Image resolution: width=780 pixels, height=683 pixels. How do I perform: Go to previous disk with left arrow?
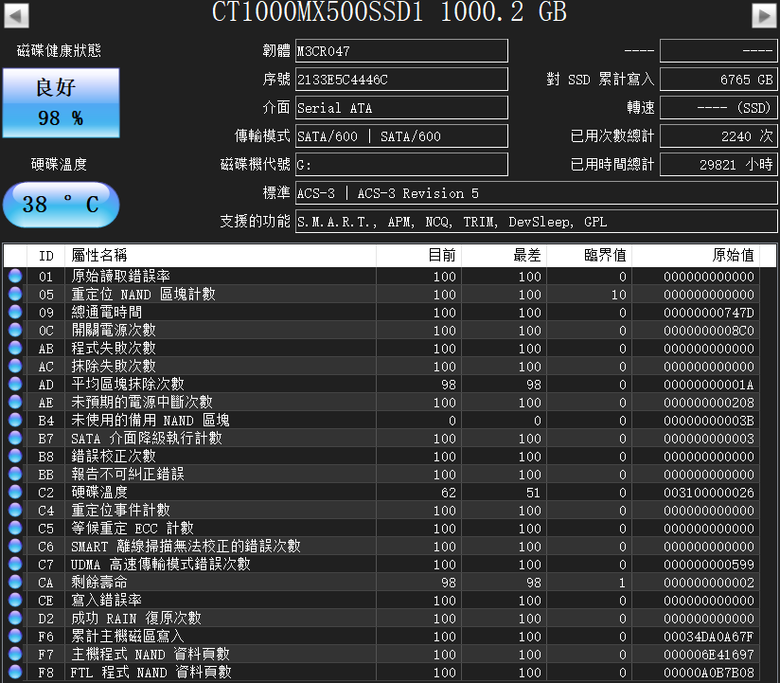(x=16, y=15)
